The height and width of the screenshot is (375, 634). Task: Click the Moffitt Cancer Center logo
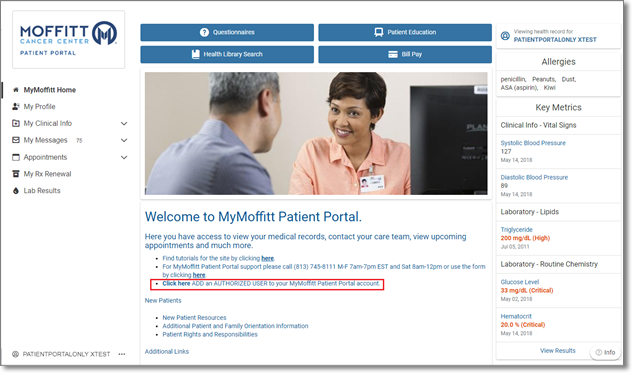tap(68, 39)
